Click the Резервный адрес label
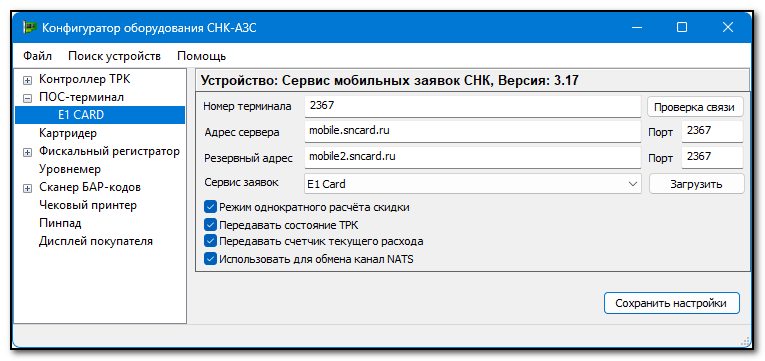 point(248,158)
